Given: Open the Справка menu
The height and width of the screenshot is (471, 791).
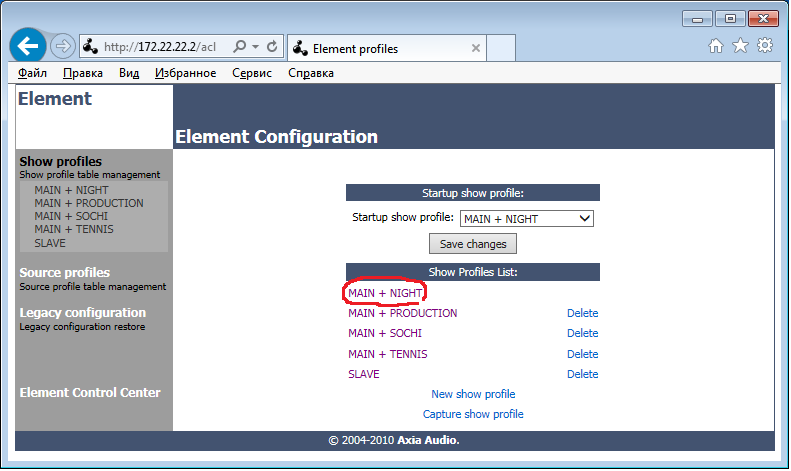Looking at the screenshot, I should [311, 73].
